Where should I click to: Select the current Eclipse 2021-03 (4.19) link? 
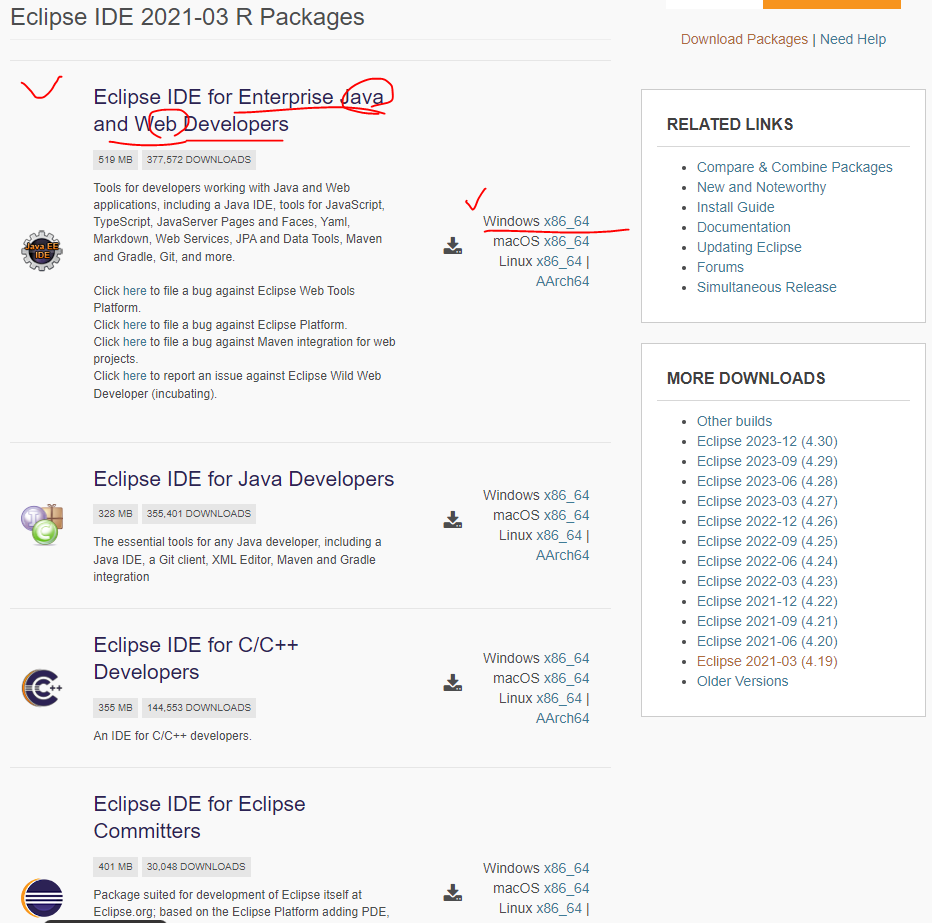[767, 661]
